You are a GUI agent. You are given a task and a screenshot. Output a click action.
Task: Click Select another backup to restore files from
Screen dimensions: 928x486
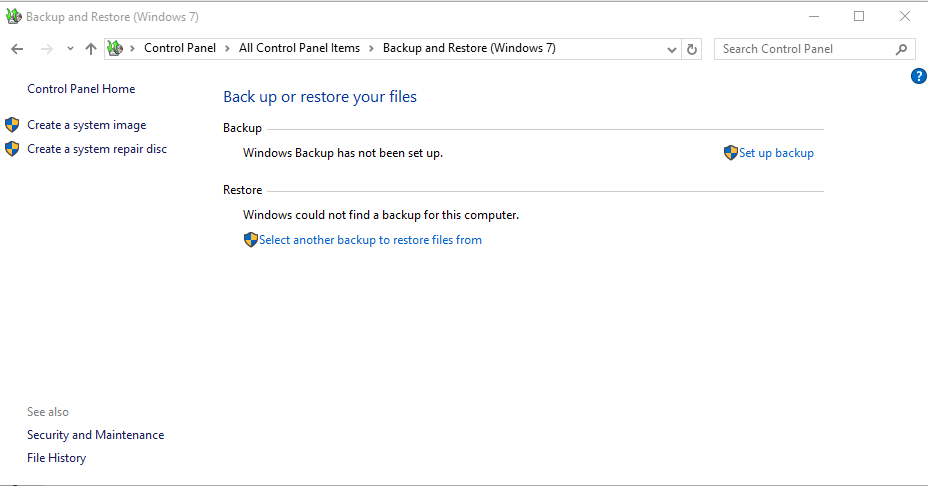[370, 240]
